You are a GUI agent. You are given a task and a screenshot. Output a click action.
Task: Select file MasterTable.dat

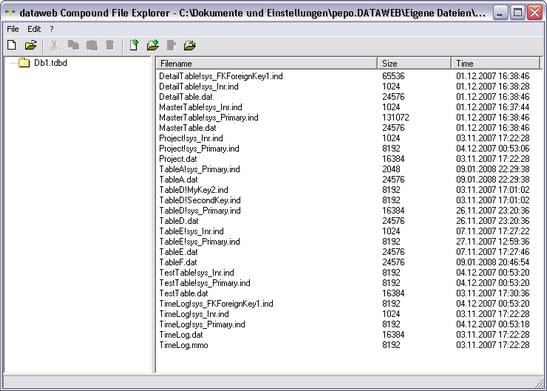coord(188,128)
